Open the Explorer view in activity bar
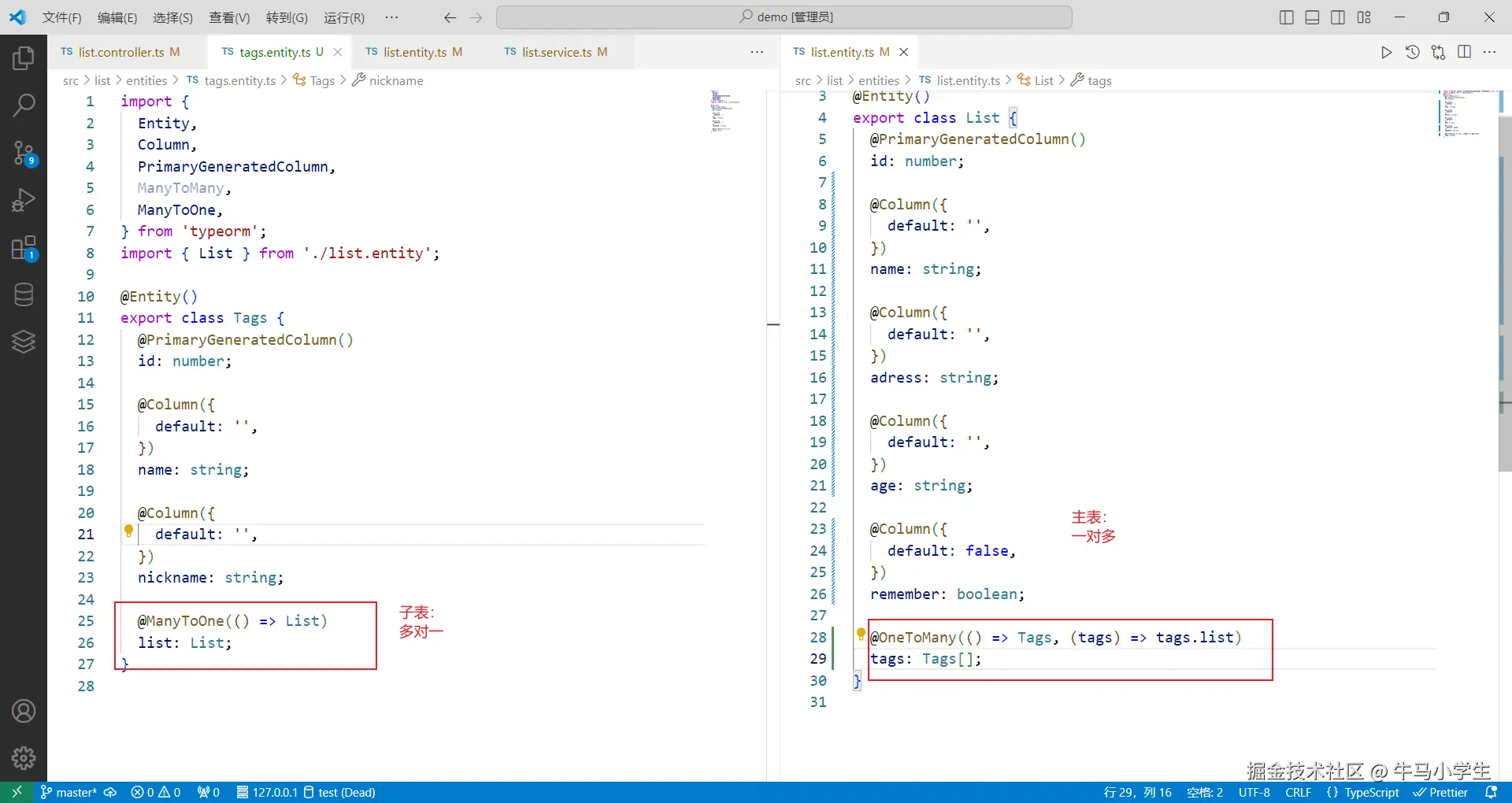 [24, 57]
